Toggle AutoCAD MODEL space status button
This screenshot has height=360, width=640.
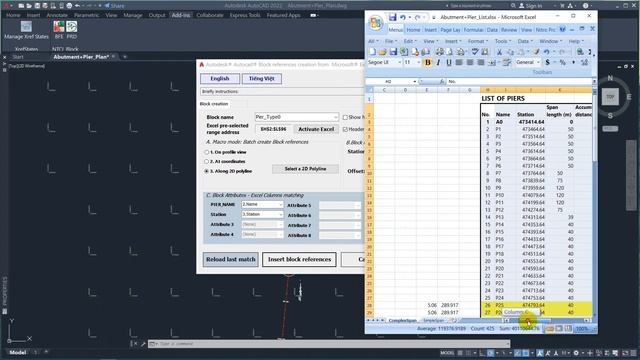[447, 353]
